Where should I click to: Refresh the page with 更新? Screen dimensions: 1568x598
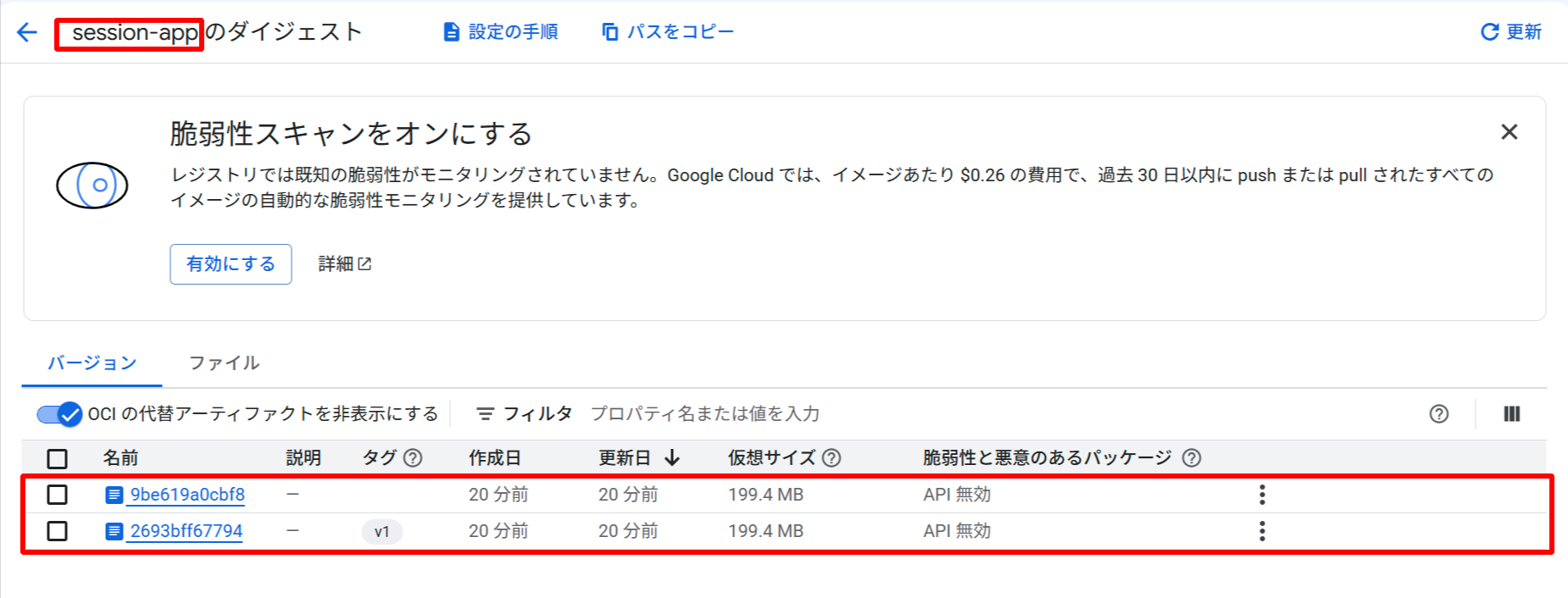(1510, 32)
